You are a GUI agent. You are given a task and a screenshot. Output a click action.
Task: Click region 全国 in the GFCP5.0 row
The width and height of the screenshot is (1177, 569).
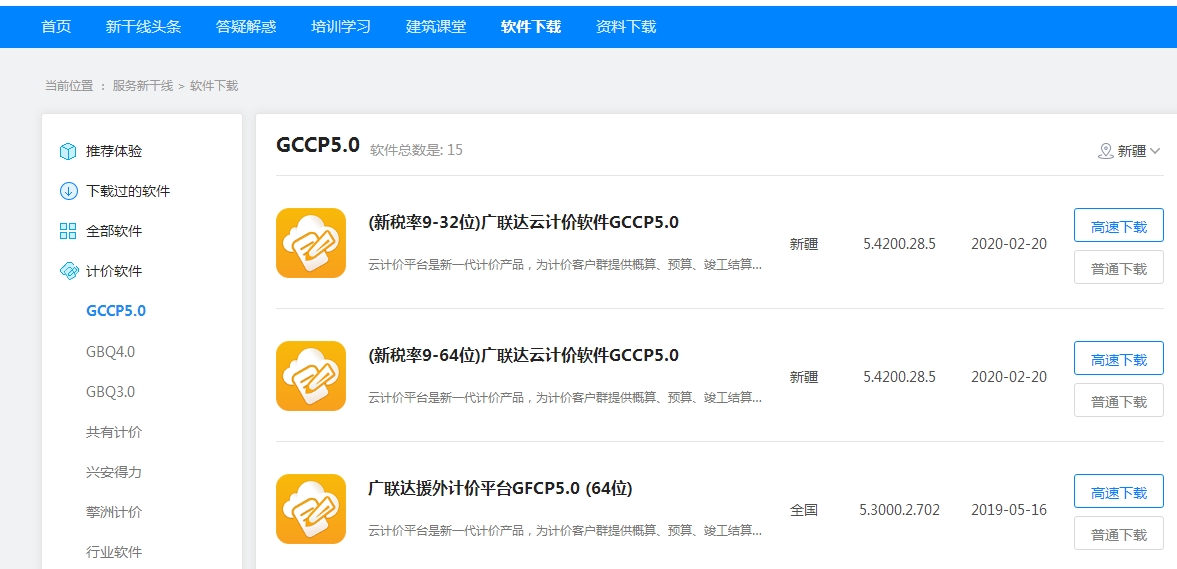pyautogui.click(x=803, y=510)
